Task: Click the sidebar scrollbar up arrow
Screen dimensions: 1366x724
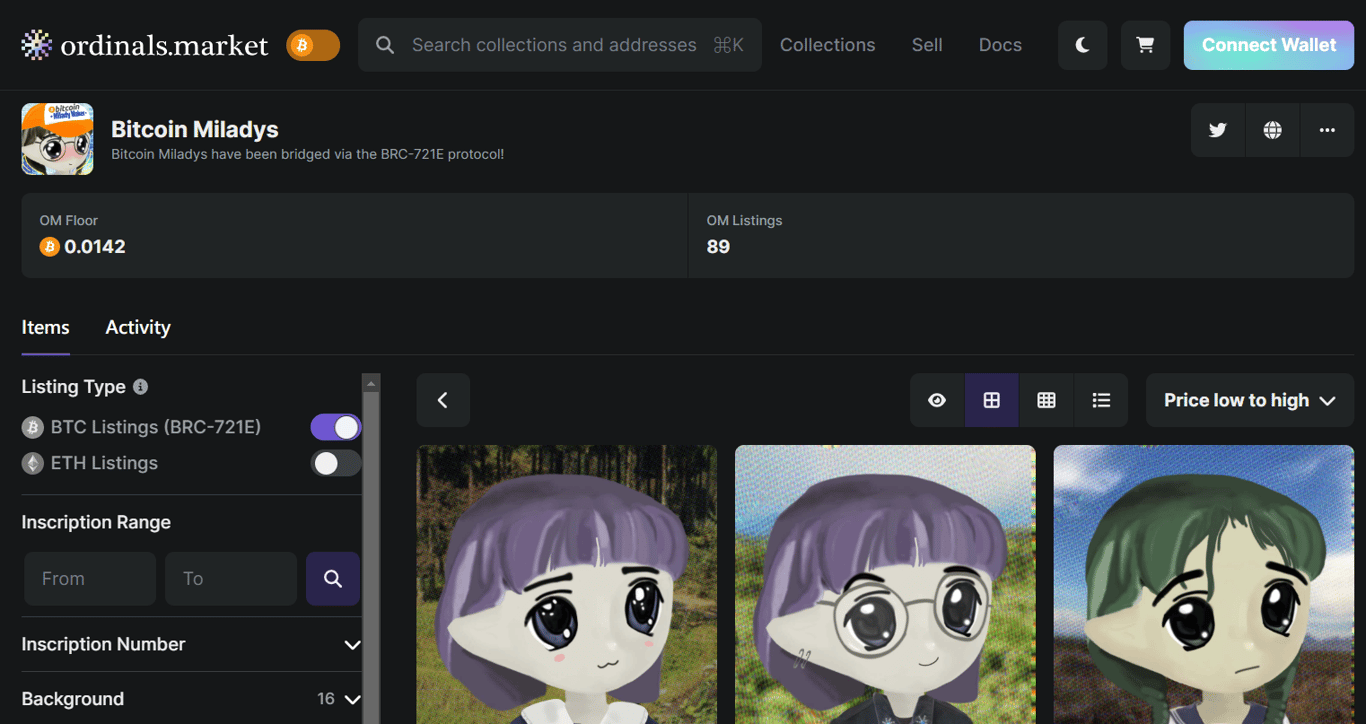Action: 372,383
